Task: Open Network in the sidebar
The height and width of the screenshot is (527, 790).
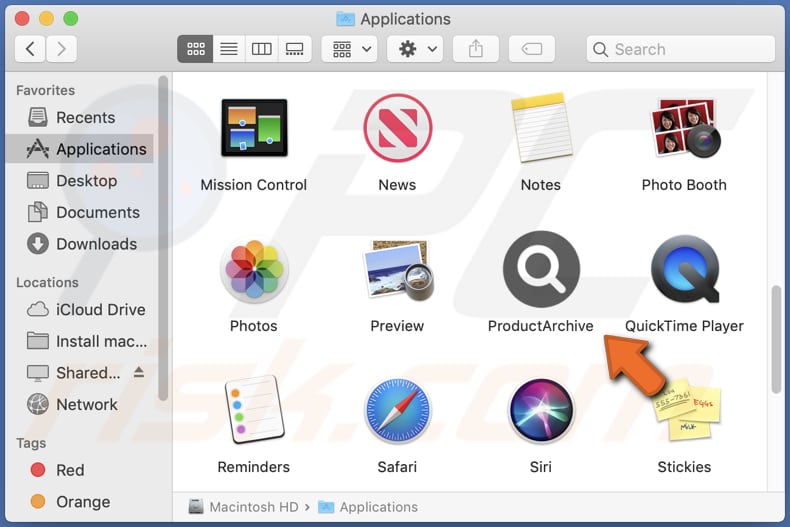Action: click(x=80, y=405)
